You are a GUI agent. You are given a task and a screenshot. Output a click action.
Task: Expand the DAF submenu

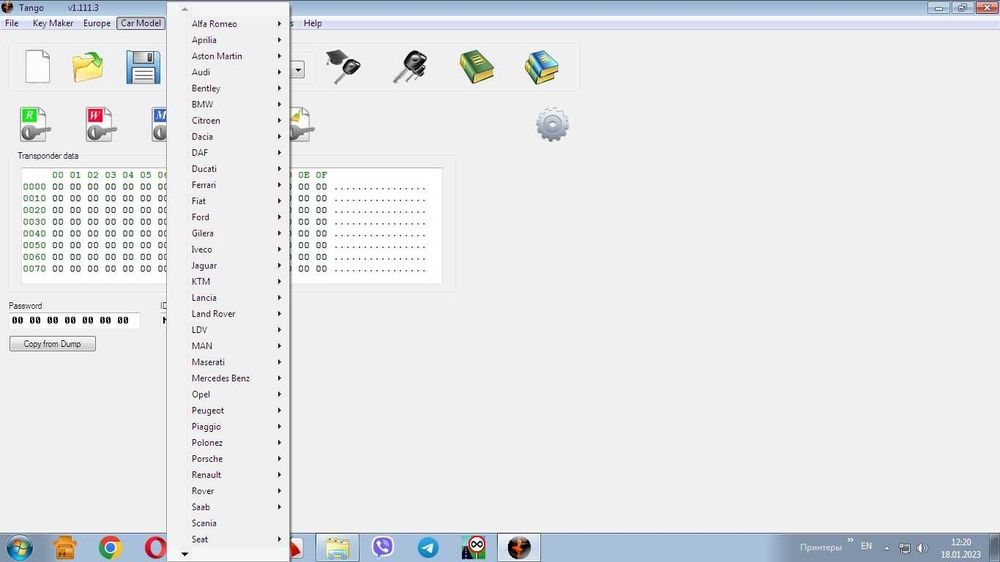(228, 152)
